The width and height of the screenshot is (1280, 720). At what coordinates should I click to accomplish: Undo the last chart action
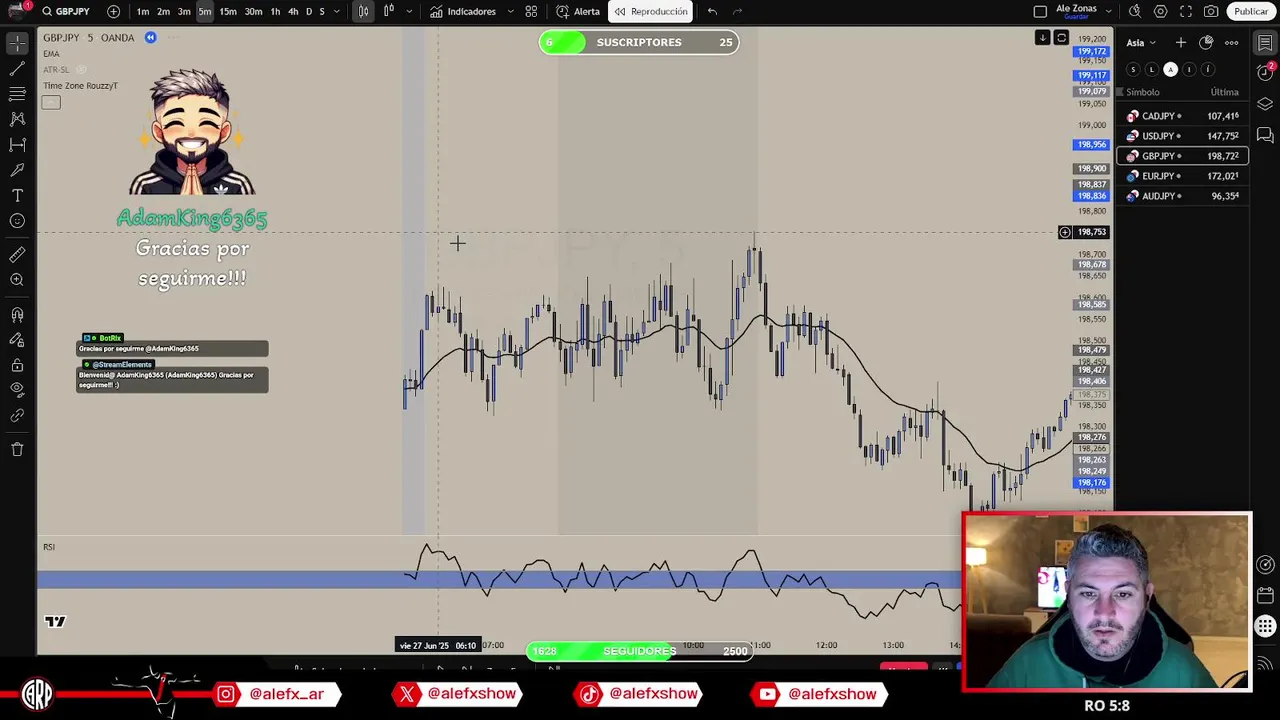712,12
